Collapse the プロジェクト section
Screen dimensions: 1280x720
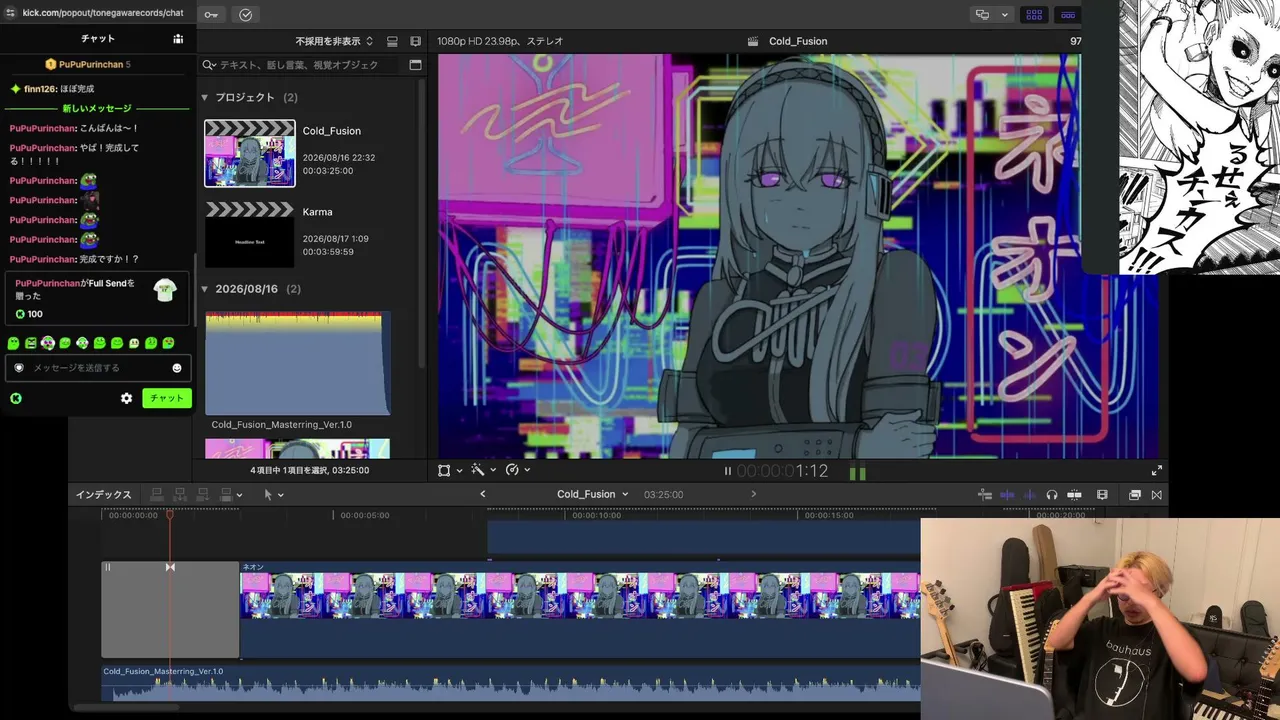pyautogui.click(x=205, y=97)
